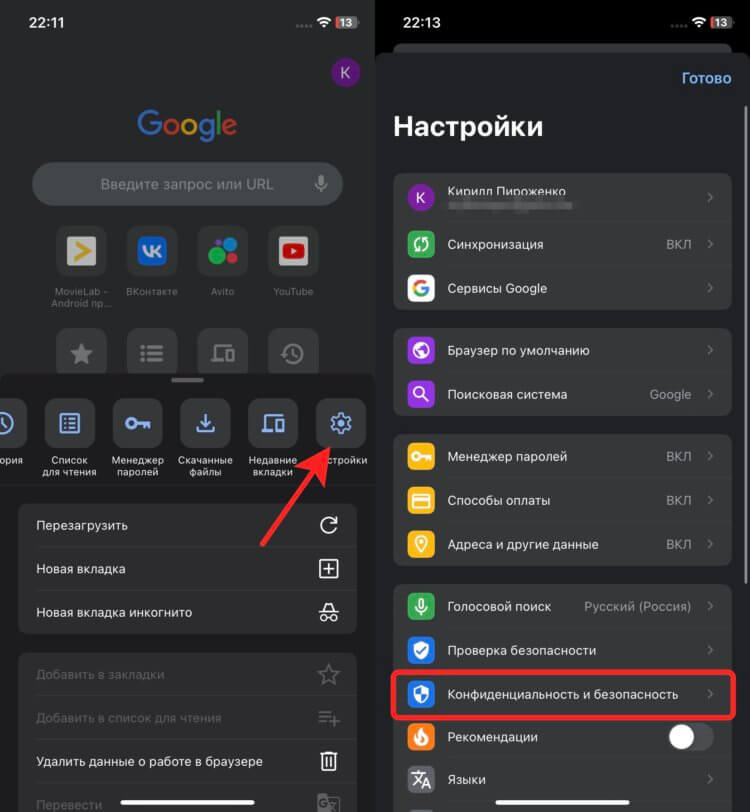Open 'Сервисы Google' settings row
This screenshot has height=812, width=750.
(x=562, y=288)
